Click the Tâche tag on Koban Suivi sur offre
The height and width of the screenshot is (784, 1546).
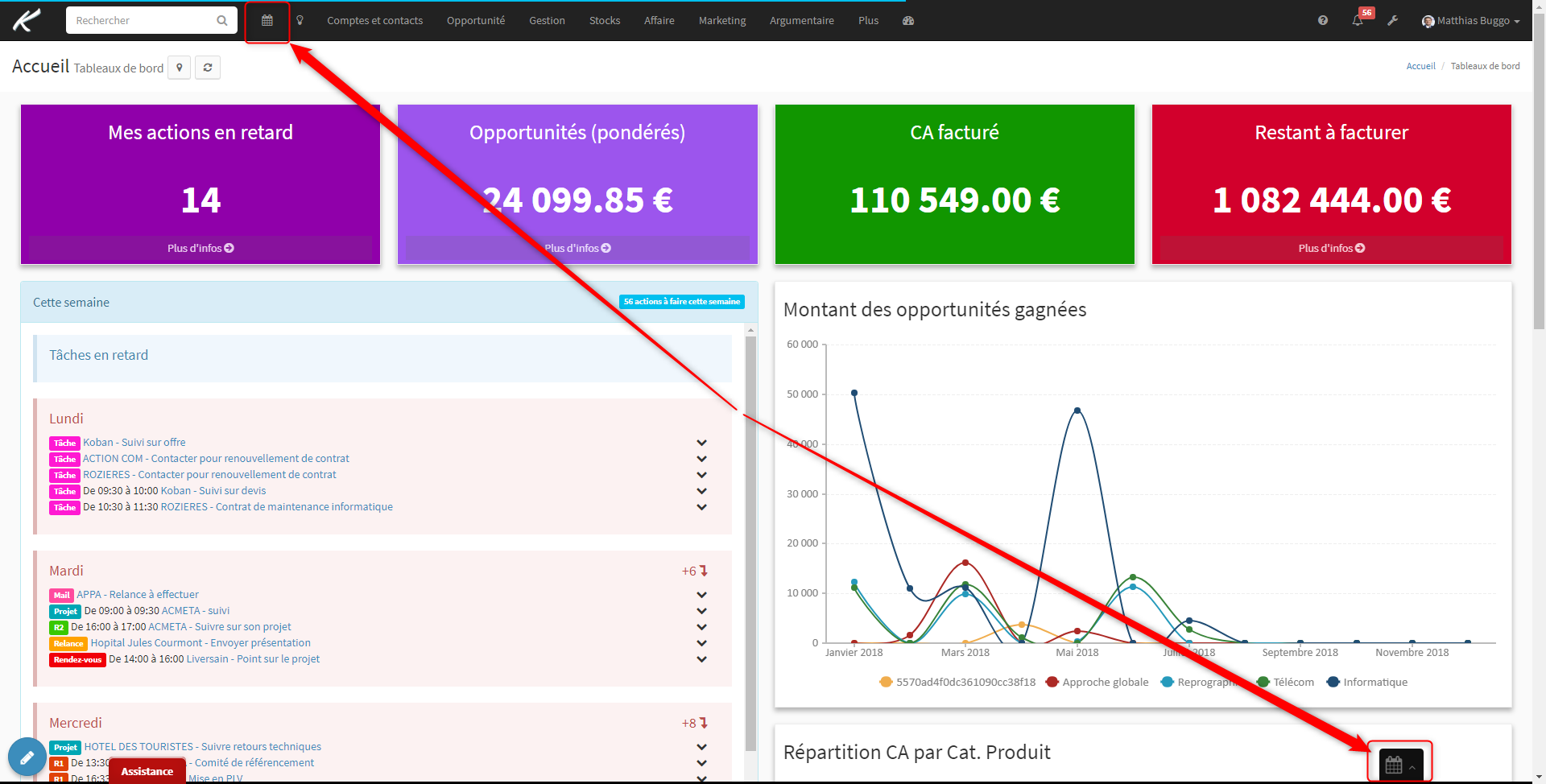point(64,443)
